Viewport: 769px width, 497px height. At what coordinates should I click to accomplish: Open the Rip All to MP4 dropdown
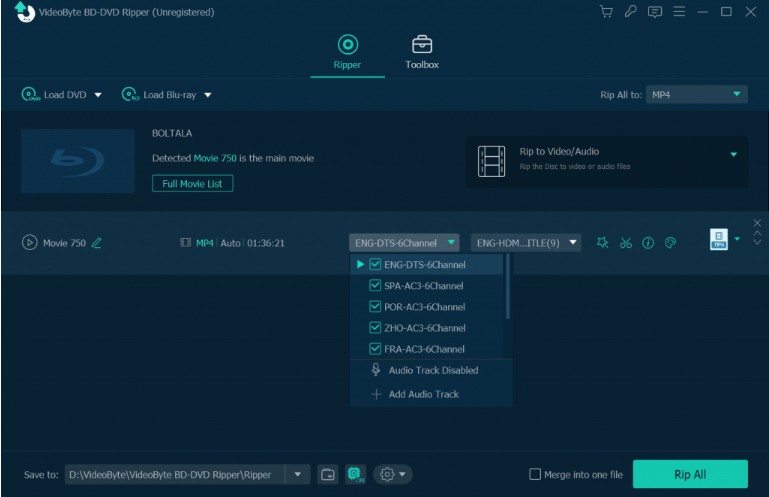coord(696,94)
